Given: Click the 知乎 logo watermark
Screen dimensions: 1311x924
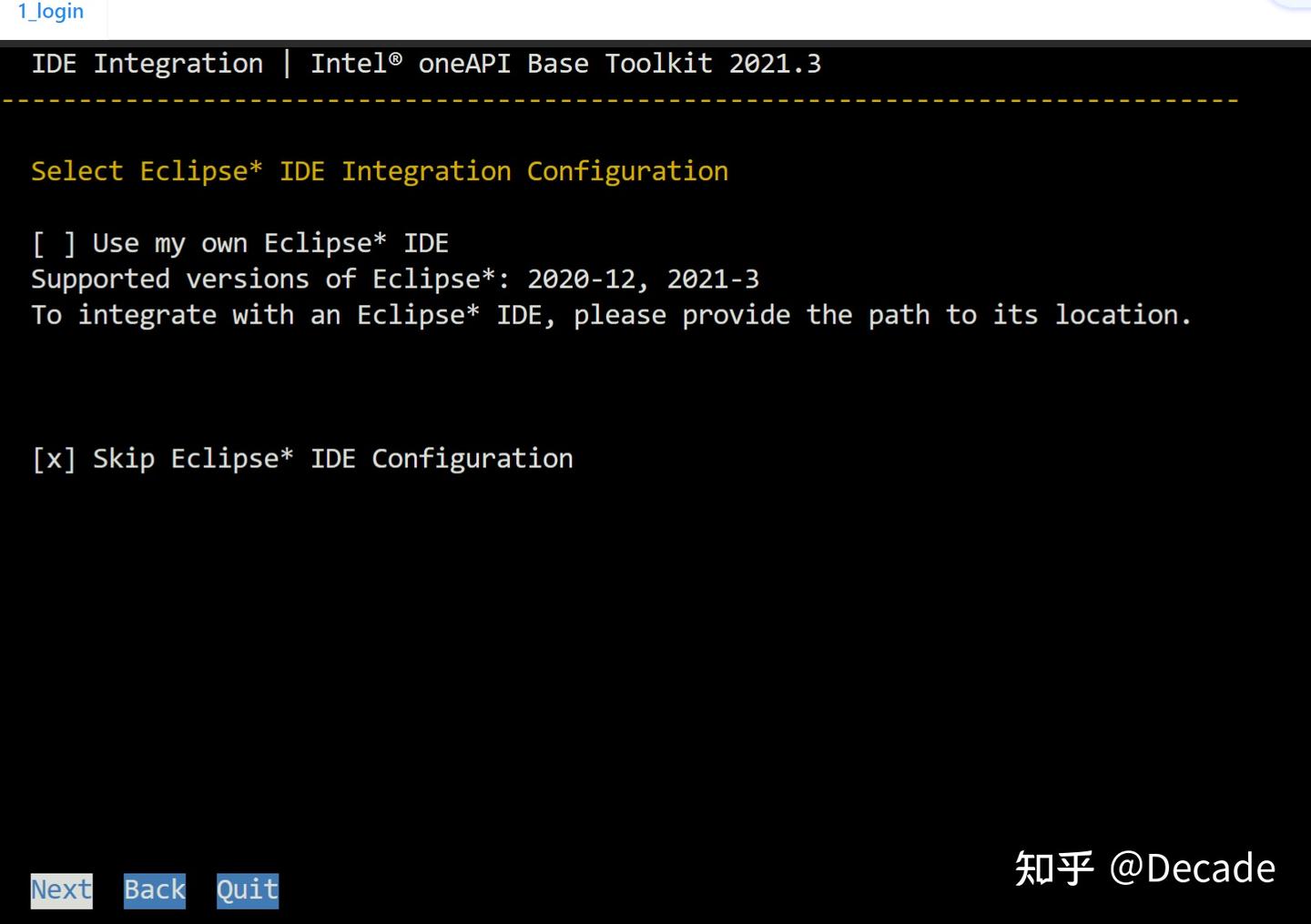Looking at the screenshot, I should (1054, 868).
